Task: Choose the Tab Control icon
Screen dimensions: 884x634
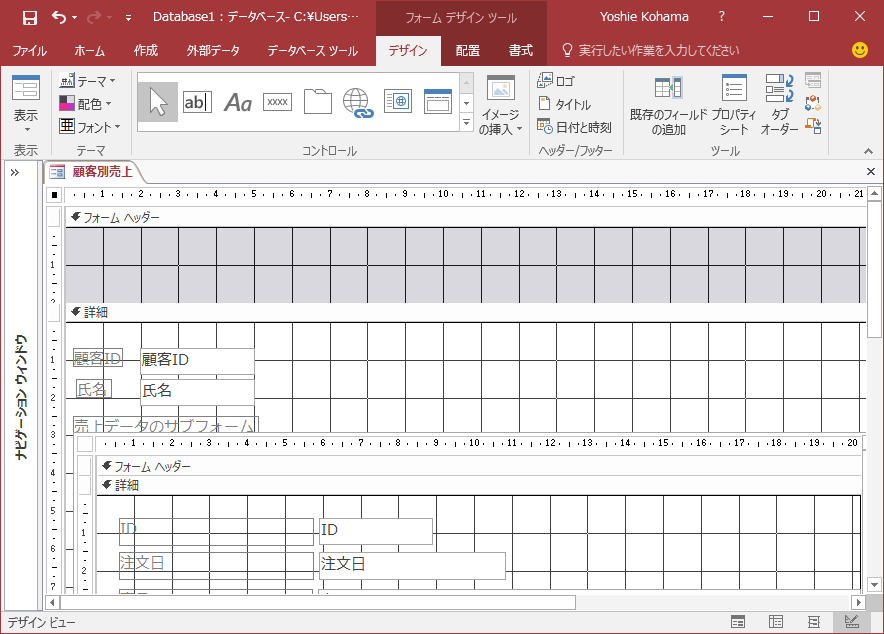Action: point(317,101)
